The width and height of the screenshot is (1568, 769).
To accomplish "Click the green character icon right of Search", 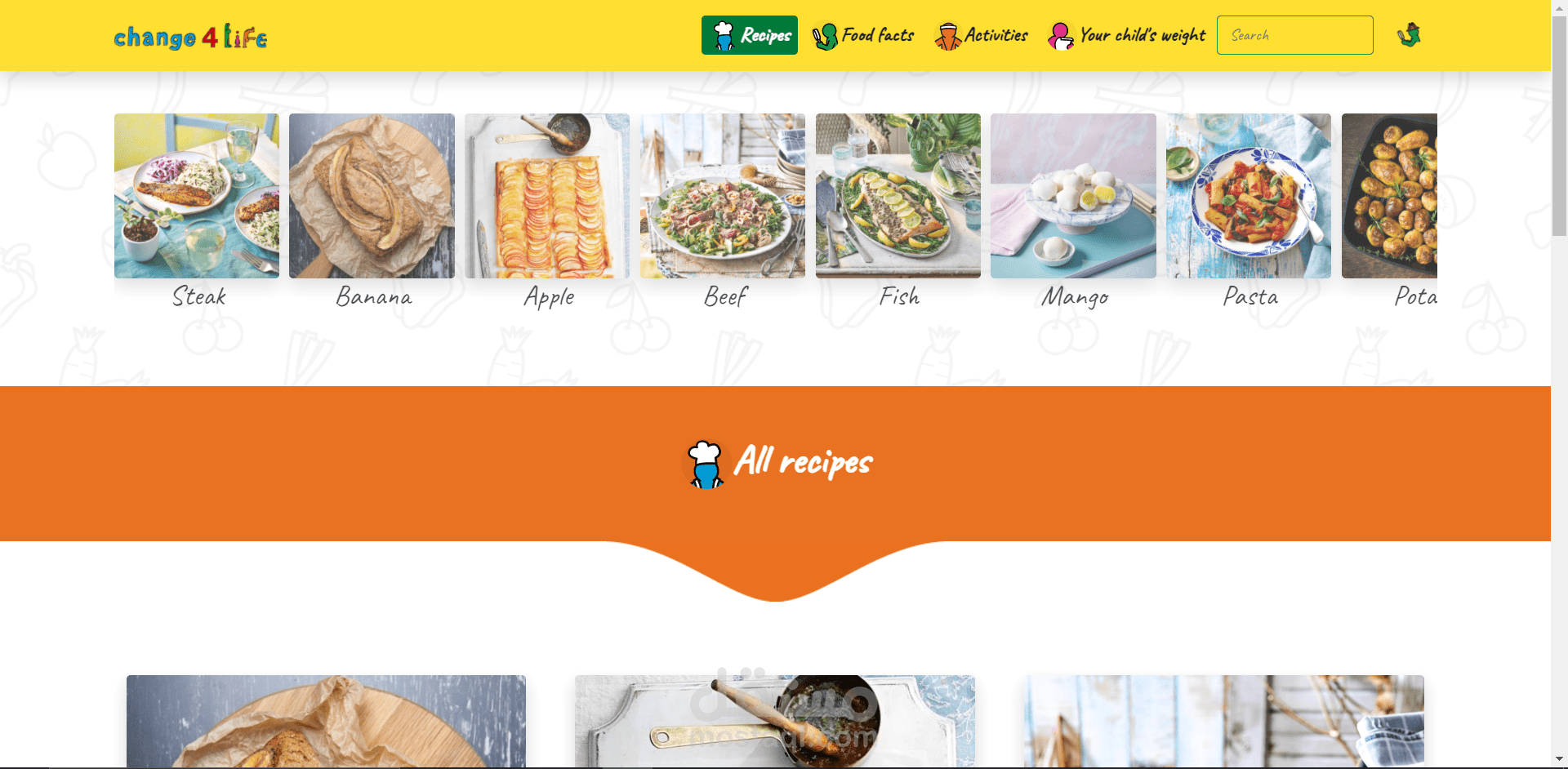I will pyautogui.click(x=1409, y=35).
